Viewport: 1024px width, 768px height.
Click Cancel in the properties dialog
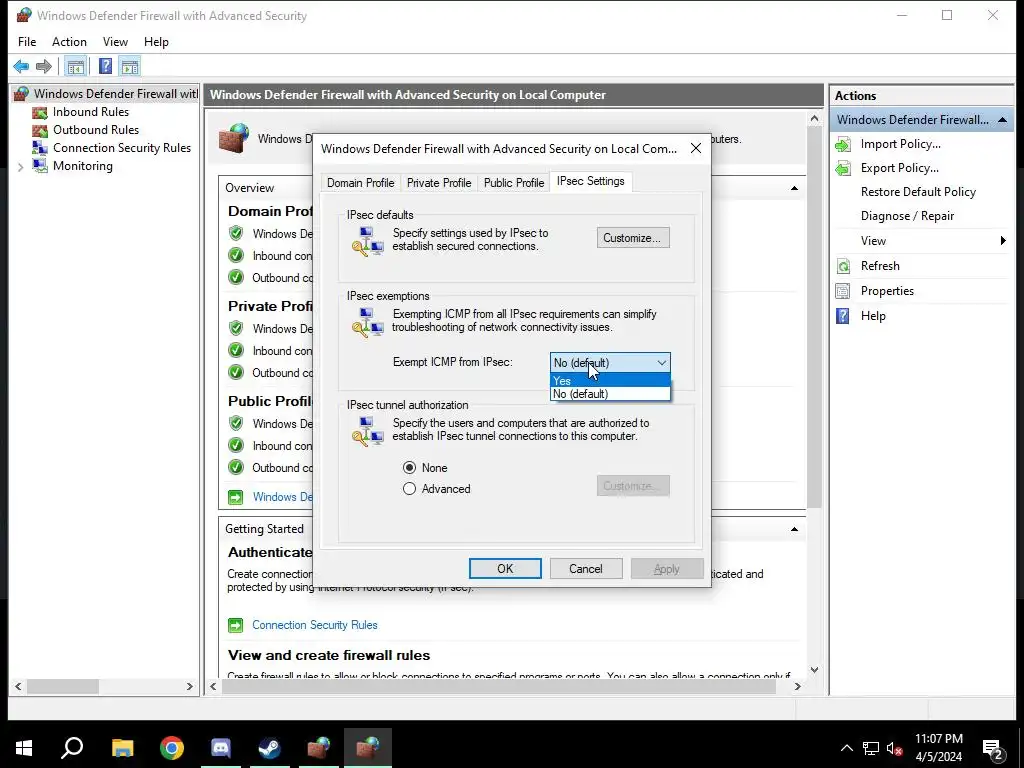586,569
